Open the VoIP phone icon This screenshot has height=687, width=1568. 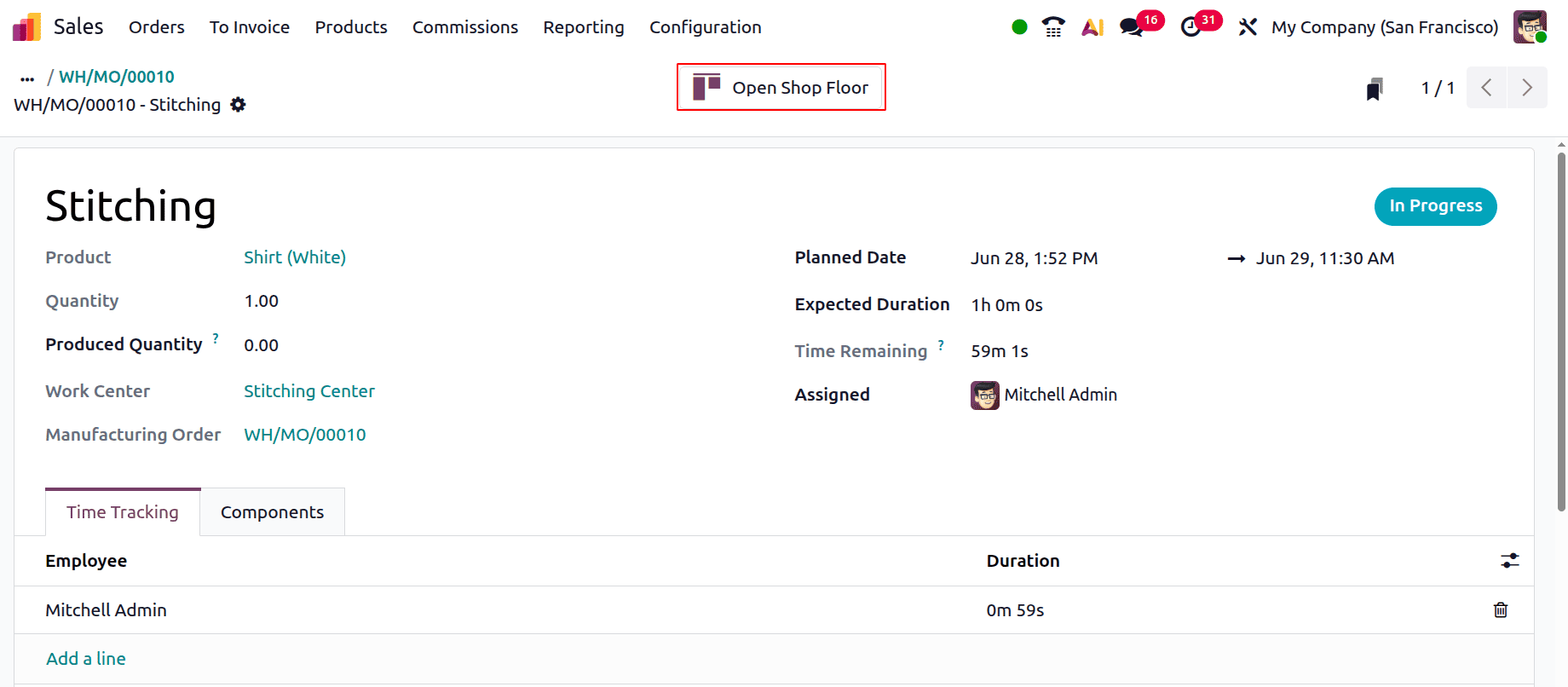(1054, 27)
